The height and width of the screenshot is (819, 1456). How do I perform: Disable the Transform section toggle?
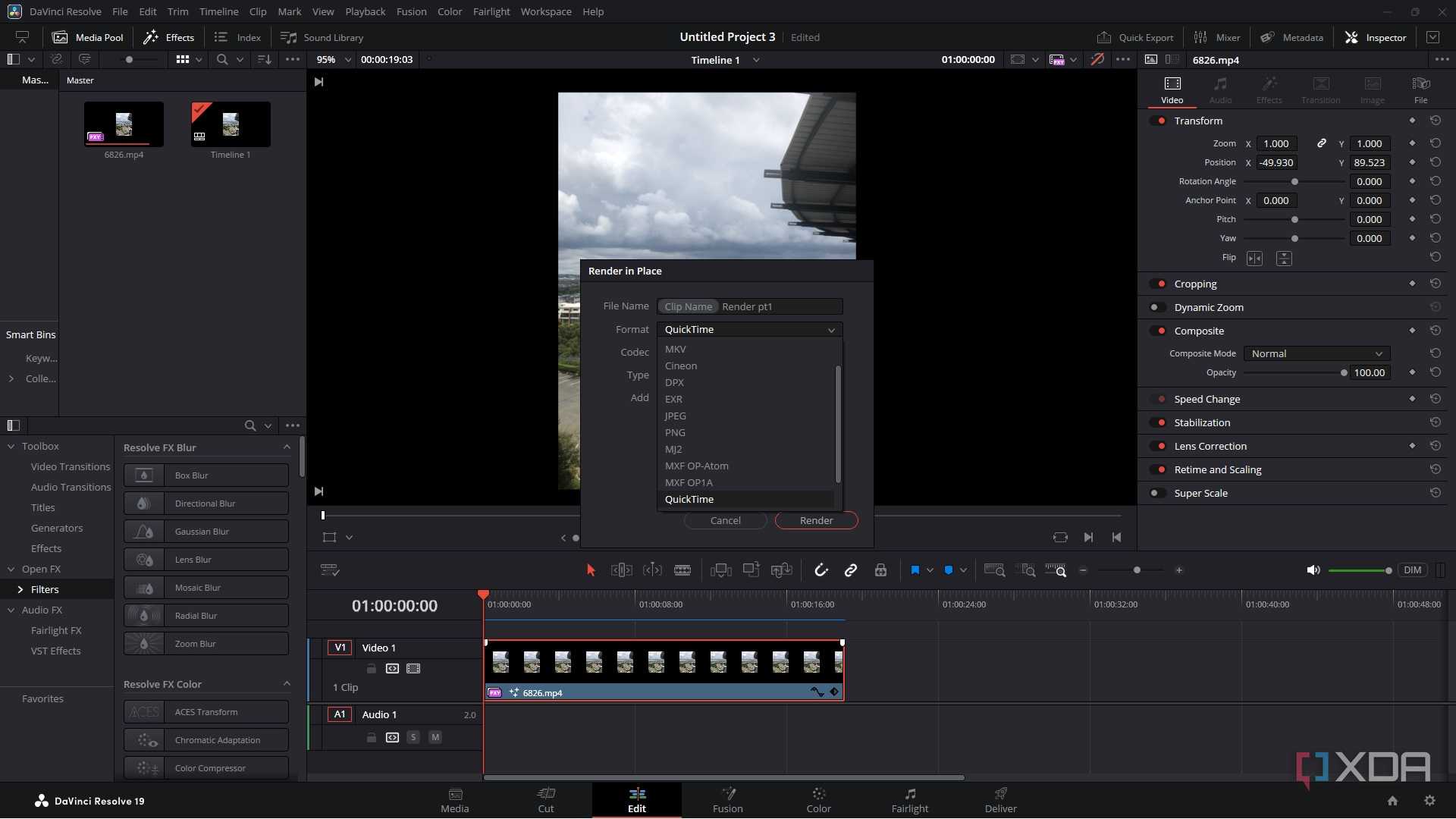1158,121
